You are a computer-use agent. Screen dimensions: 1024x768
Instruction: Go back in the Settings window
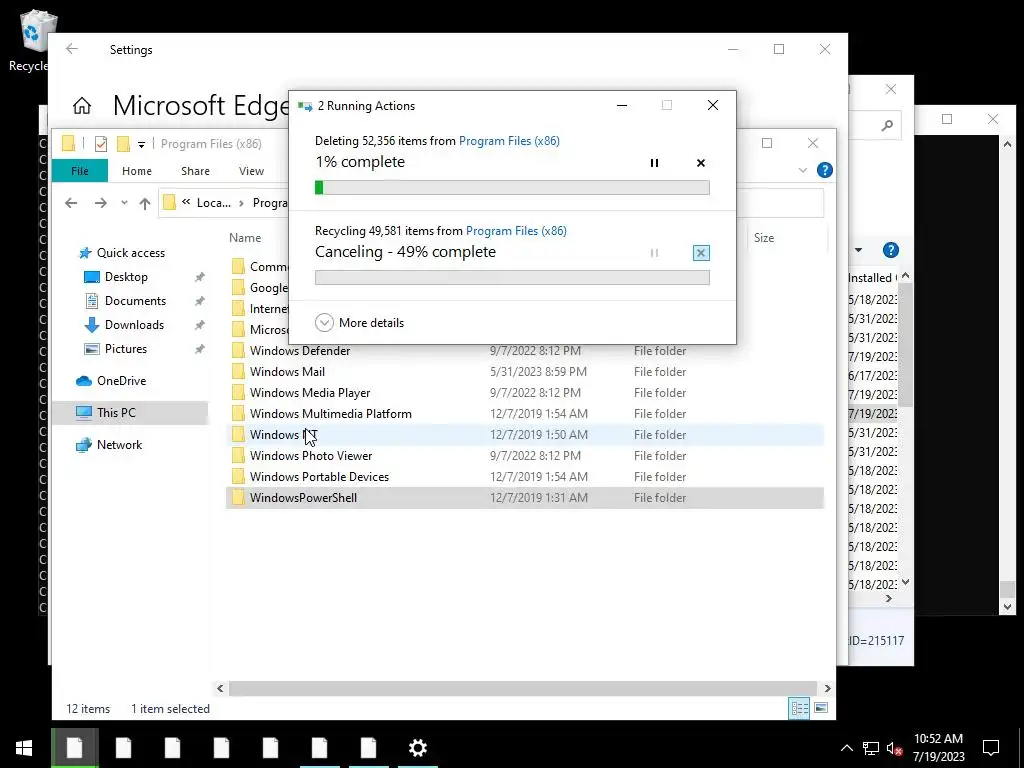click(72, 49)
